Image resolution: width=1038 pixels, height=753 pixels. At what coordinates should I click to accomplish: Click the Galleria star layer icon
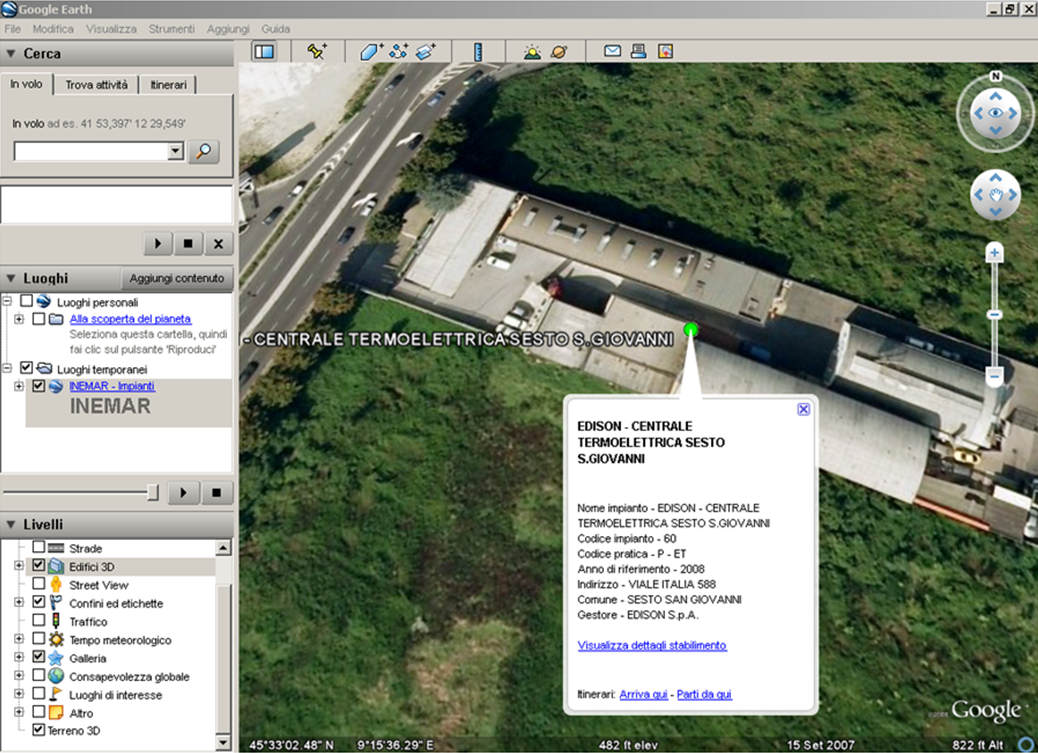tap(56, 658)
